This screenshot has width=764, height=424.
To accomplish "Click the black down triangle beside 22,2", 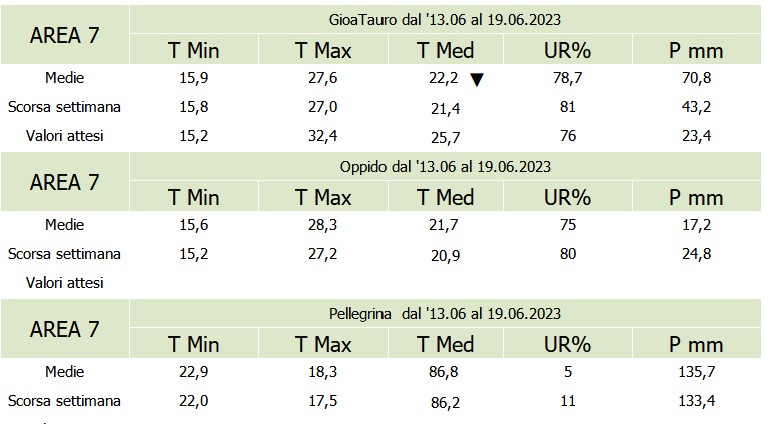I will pyautogui.click(x=477, y=80).
